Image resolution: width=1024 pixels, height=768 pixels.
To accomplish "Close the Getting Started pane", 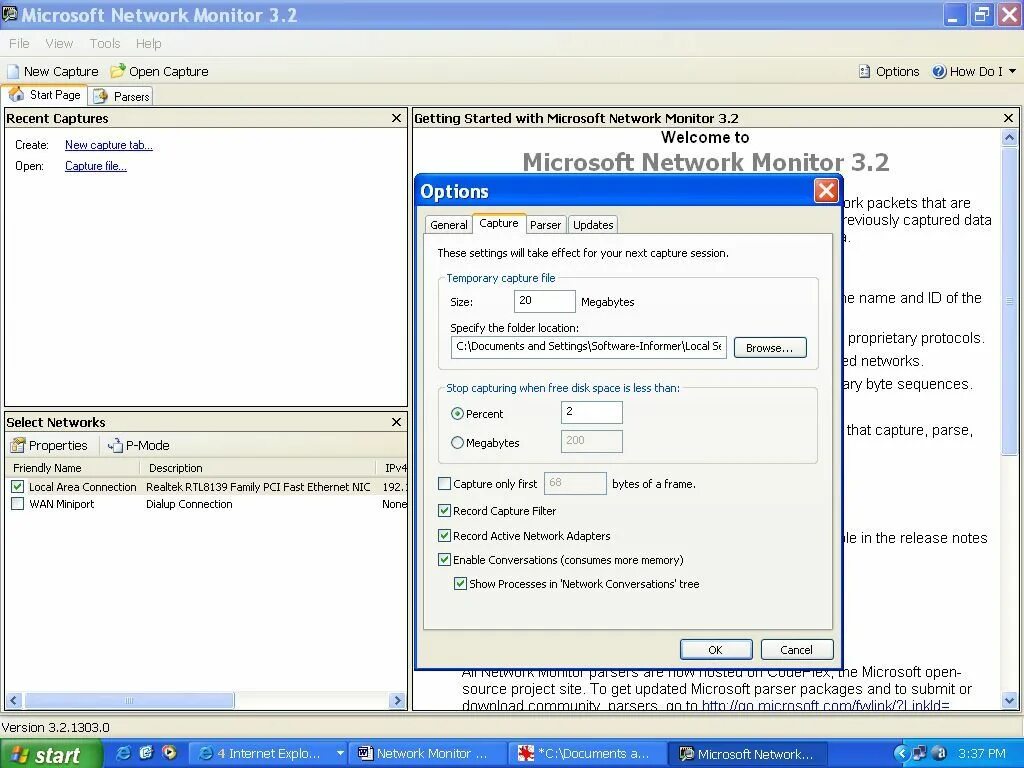I will [x=1008, y=118].
